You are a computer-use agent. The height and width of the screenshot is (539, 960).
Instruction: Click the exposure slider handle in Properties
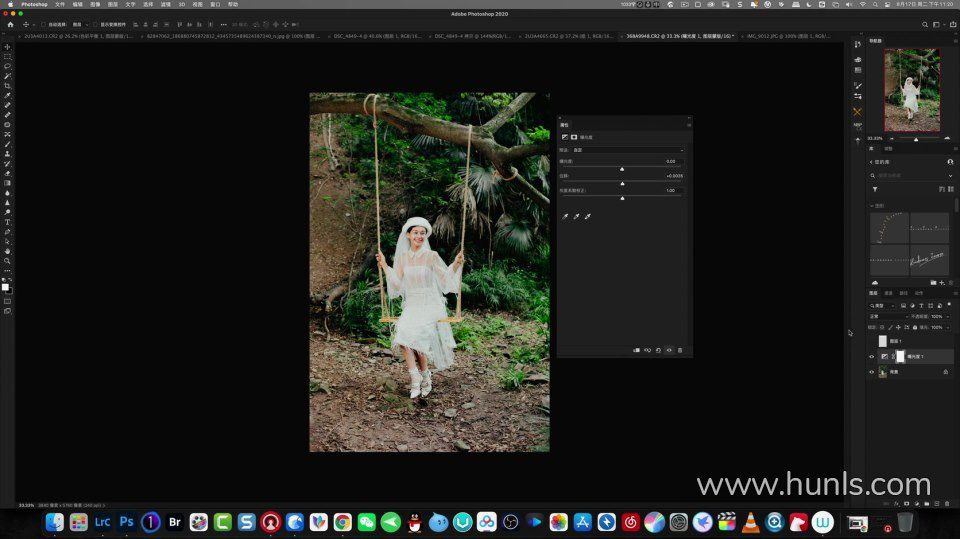622,169
